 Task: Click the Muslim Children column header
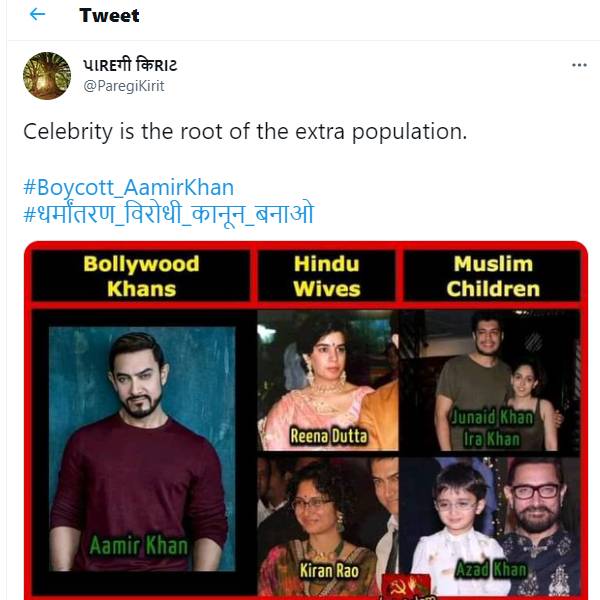pos(493,276)
